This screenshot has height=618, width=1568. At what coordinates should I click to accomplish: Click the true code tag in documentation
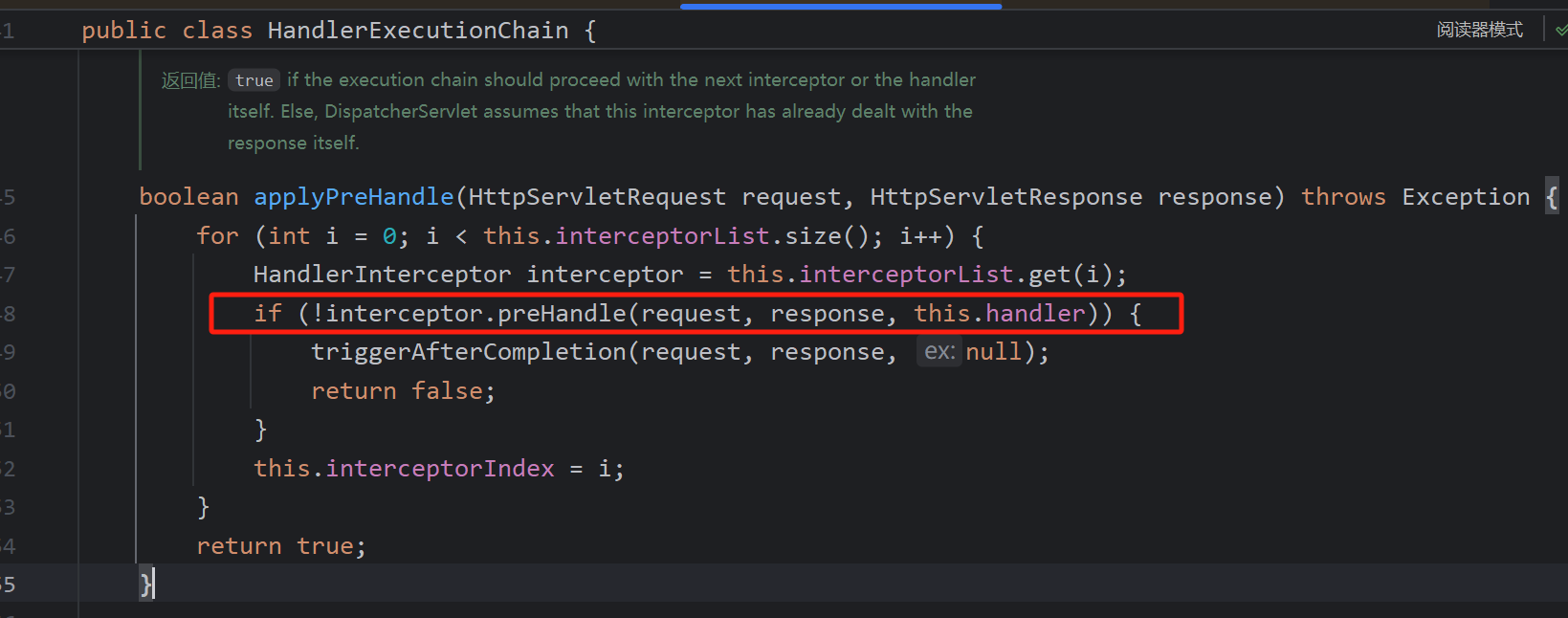click(254, 80)
